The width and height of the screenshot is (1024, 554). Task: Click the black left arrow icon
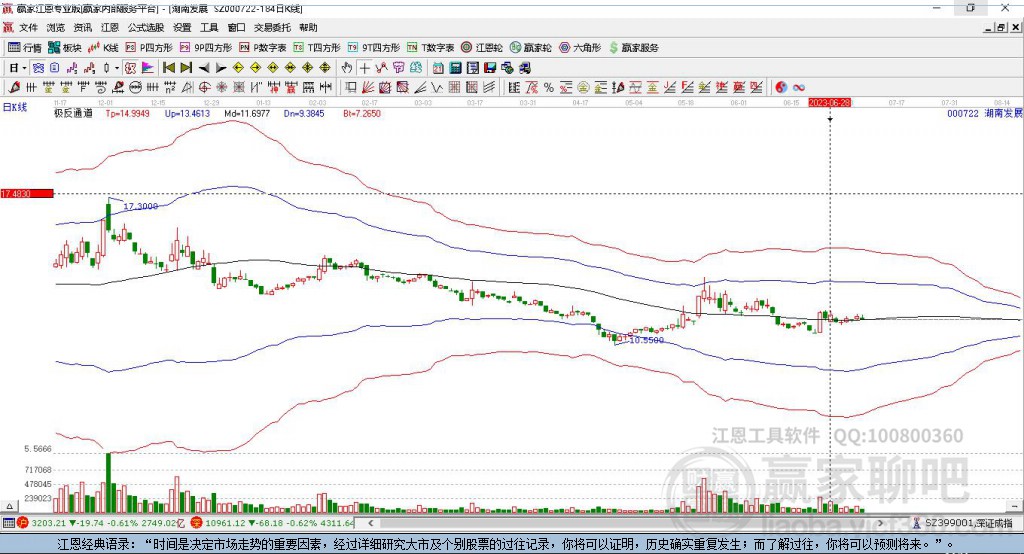point(204,68)
